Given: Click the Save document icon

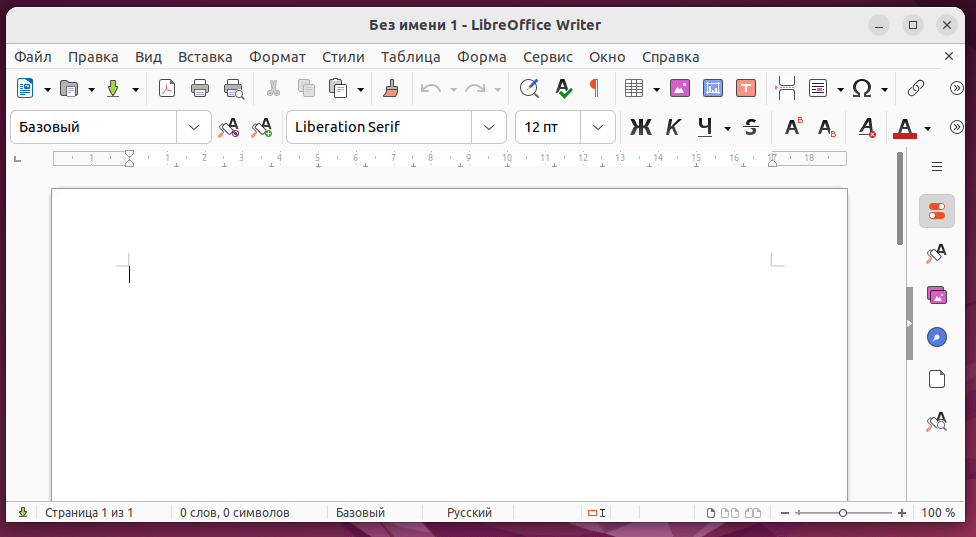Looking at the screenshot, I should tap(113, 88).
